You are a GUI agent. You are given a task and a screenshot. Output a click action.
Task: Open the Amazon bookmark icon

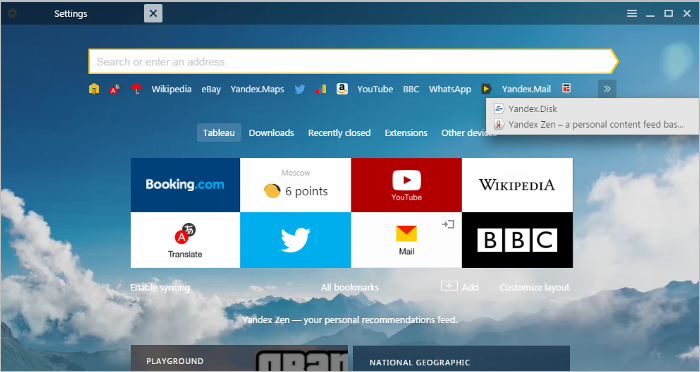[342, 88]
